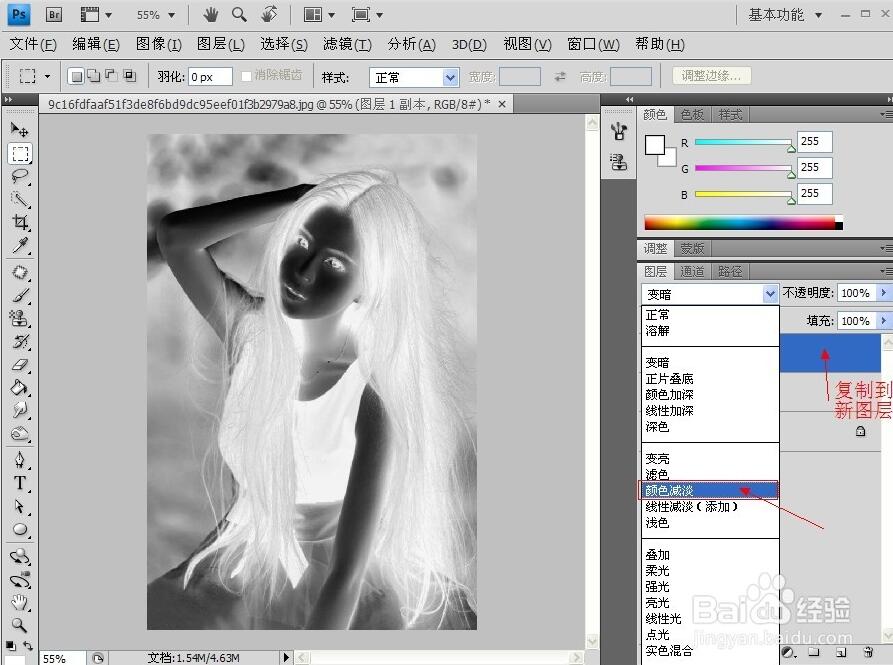The width and height of the screenshot is (893, 665).
Task: Select the Ellipse shape tool
Action: (x=20, y=529)
